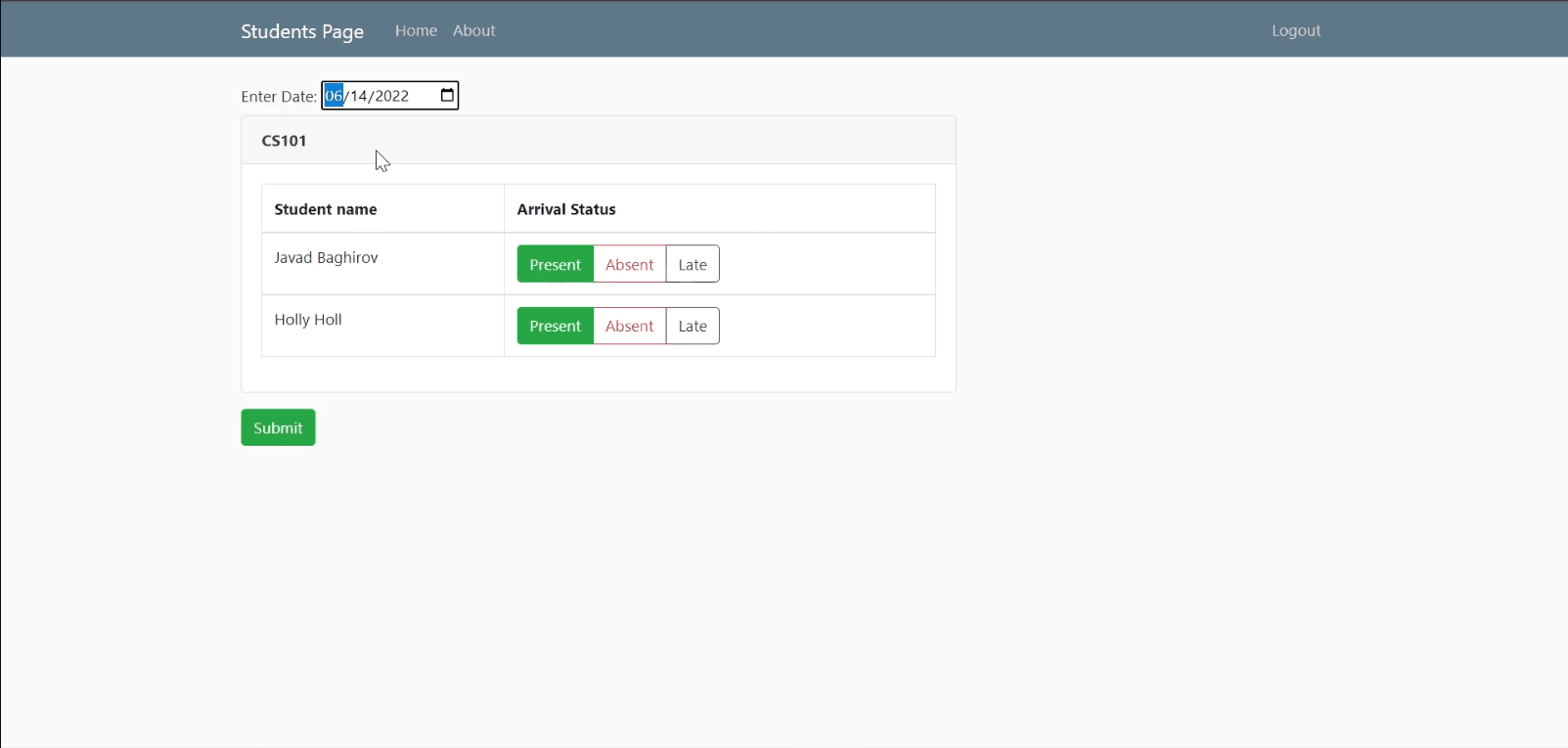Screen dimensions: 1568x748
Task: Click the Students Page brand title
Action: pyautogui.click(x=302, y=31)
